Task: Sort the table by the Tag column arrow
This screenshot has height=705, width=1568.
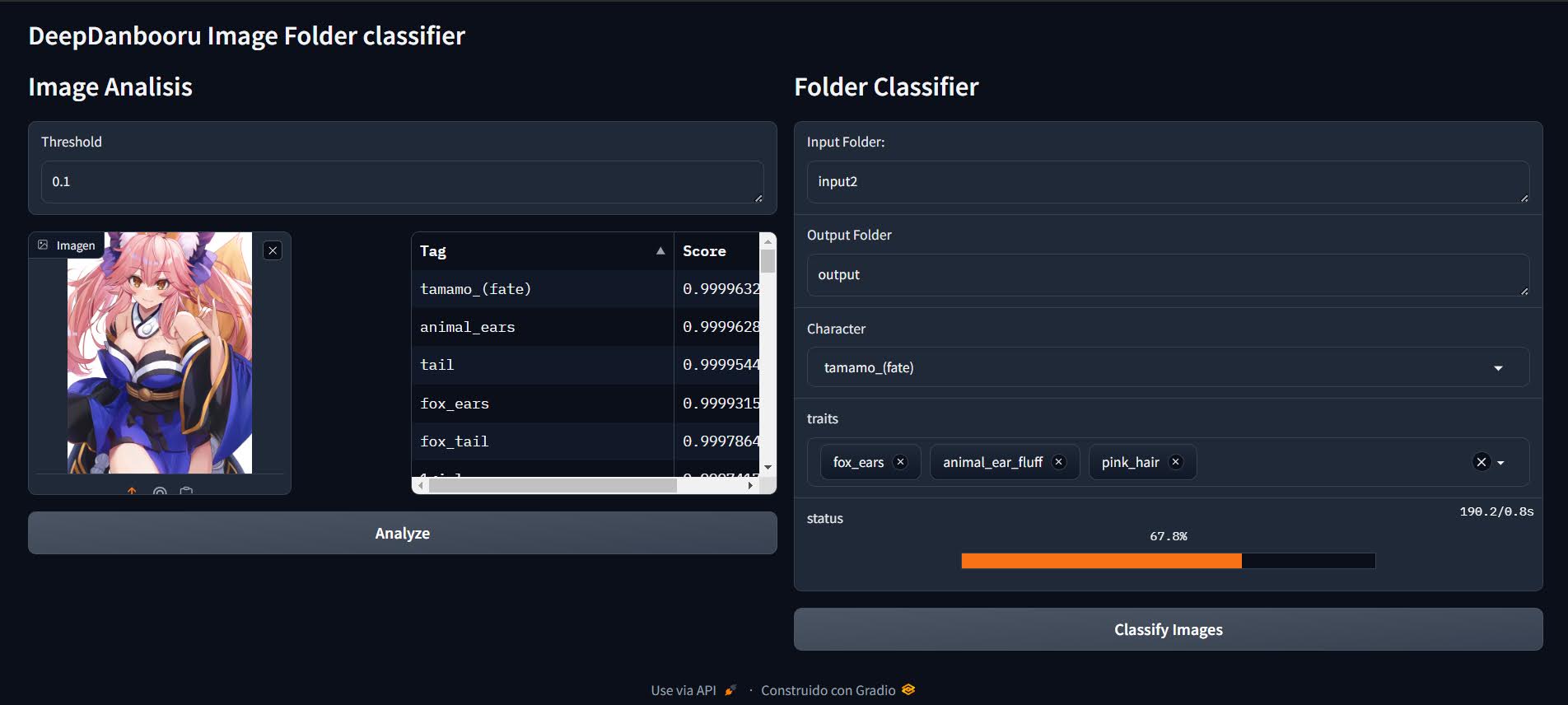Action: (x=660, y=250)
